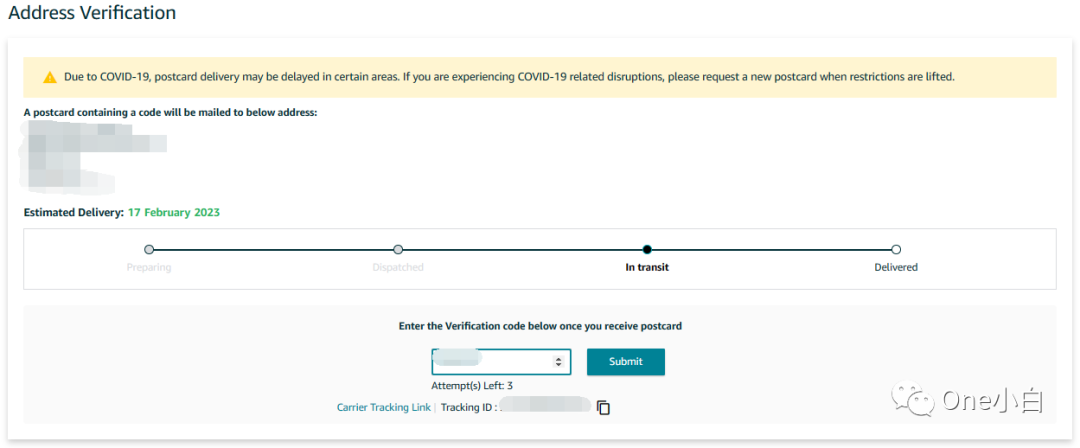Click the verification code spinner arrows

559,362
